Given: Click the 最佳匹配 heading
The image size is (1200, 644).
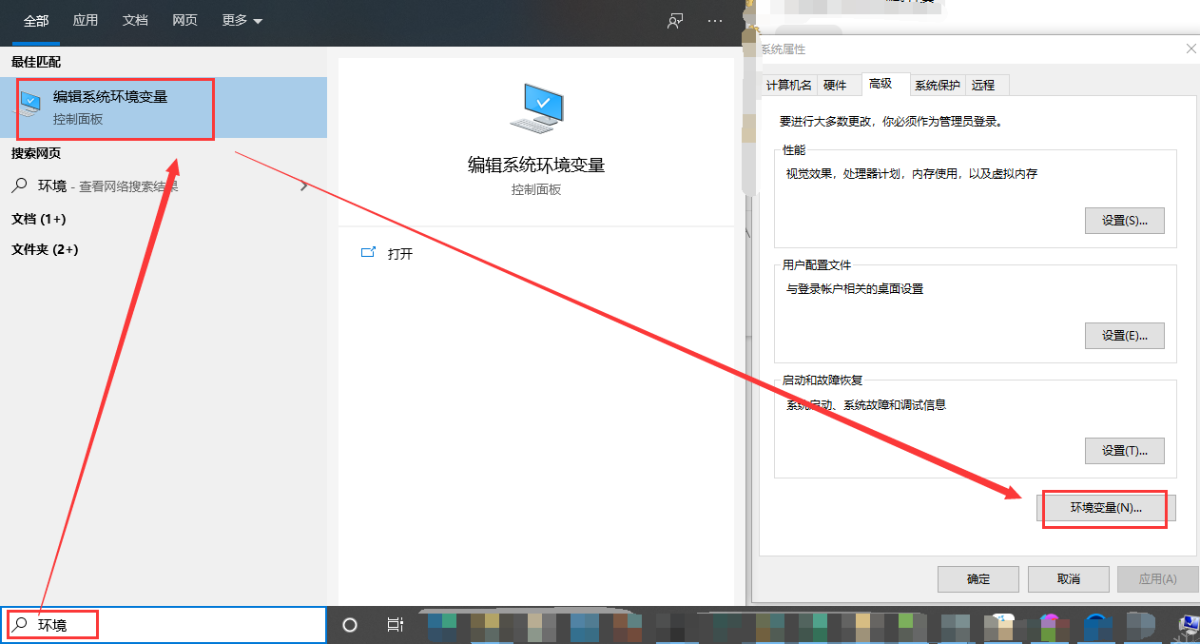Looking at the screenshot, I should 36,62.
